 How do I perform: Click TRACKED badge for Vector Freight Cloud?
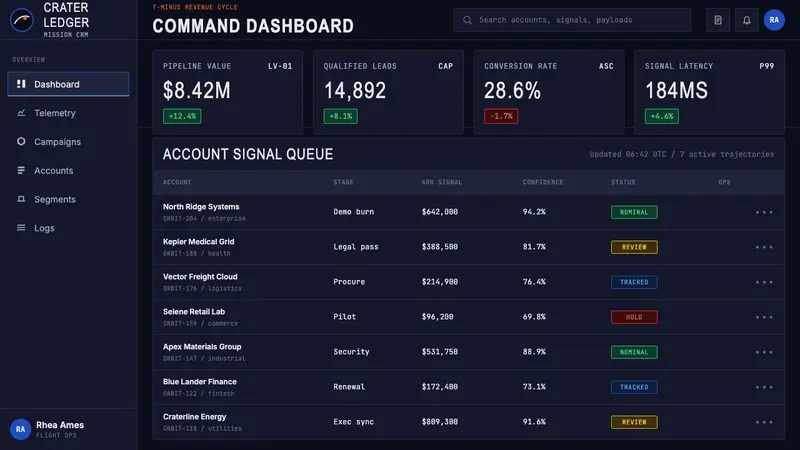[x=634, y=282]
